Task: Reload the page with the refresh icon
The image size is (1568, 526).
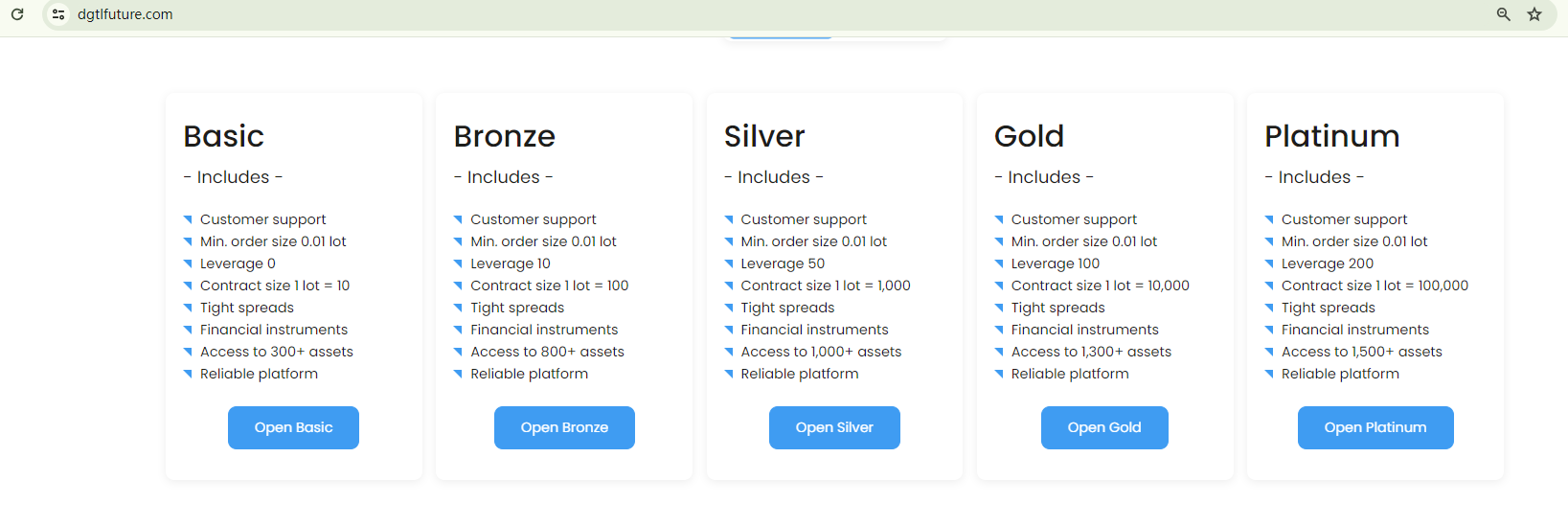Action: [17, 14]
